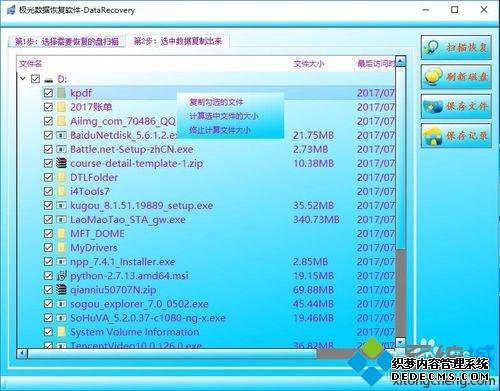Select the qianniu50707N.zip file name

tap(113, 290)
